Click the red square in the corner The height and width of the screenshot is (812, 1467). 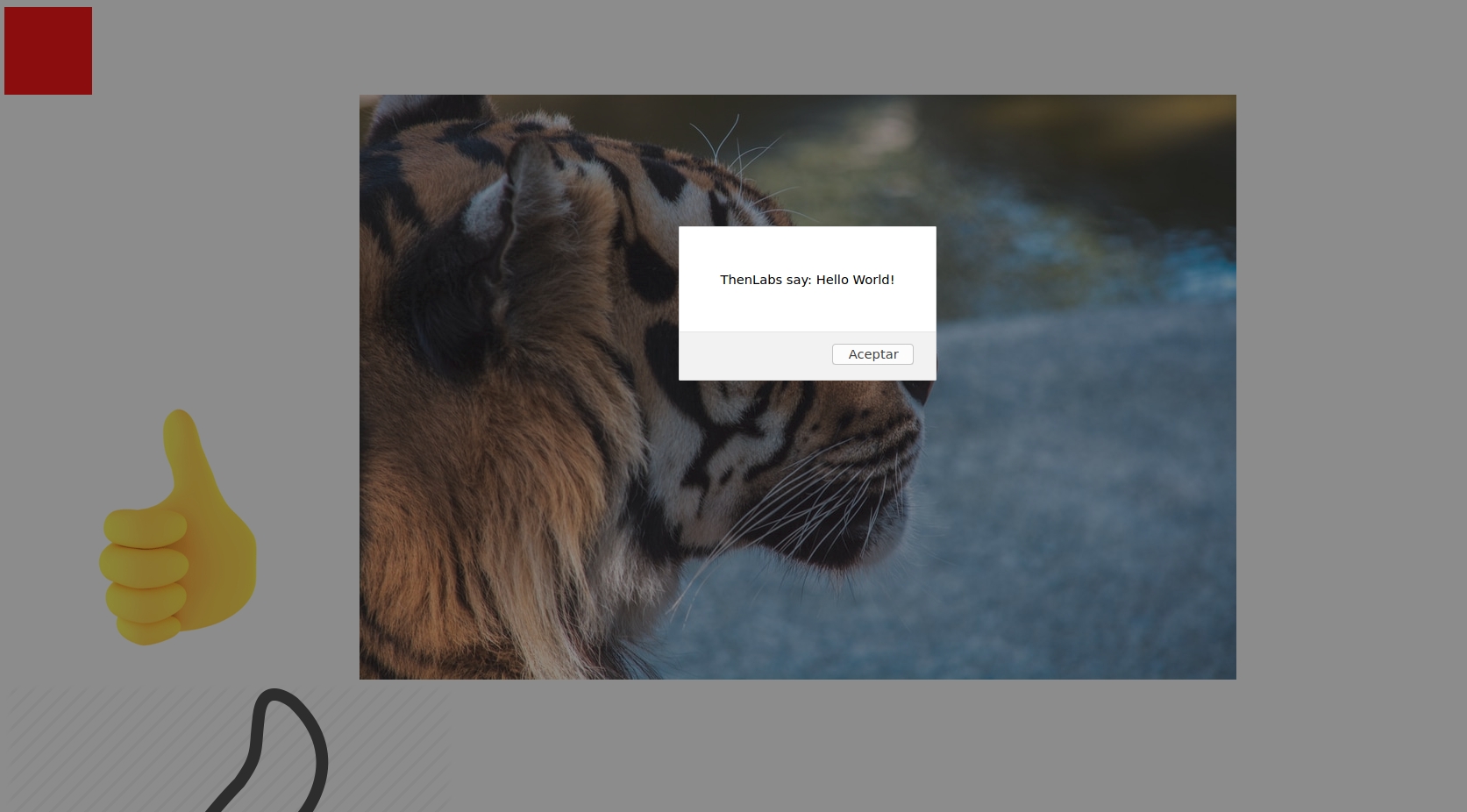pyautogui.click(x=48, y=51)
